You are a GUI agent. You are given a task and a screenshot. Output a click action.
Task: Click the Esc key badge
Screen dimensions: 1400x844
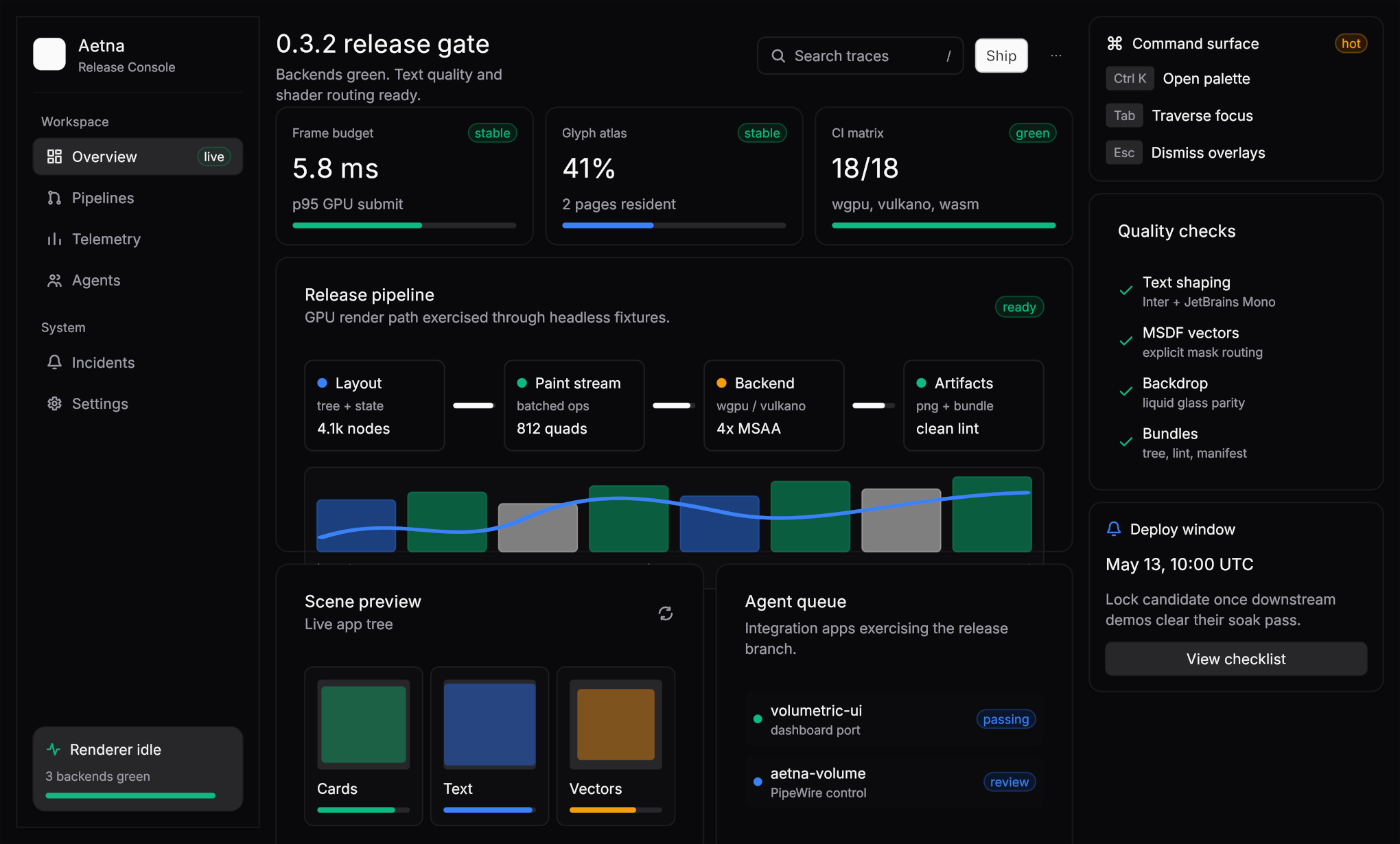[1123, 152]
